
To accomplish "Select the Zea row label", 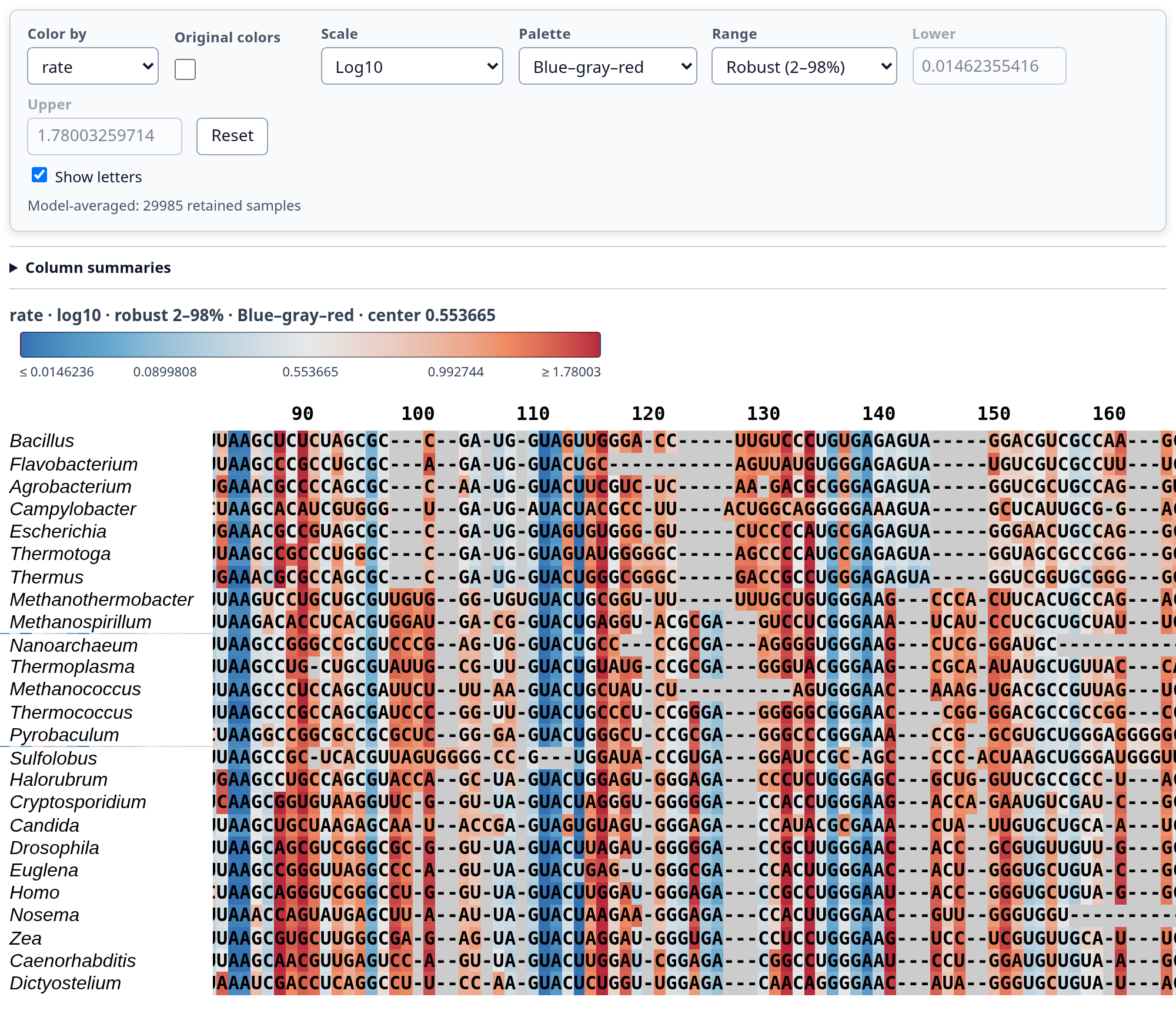I will [25, 938].
